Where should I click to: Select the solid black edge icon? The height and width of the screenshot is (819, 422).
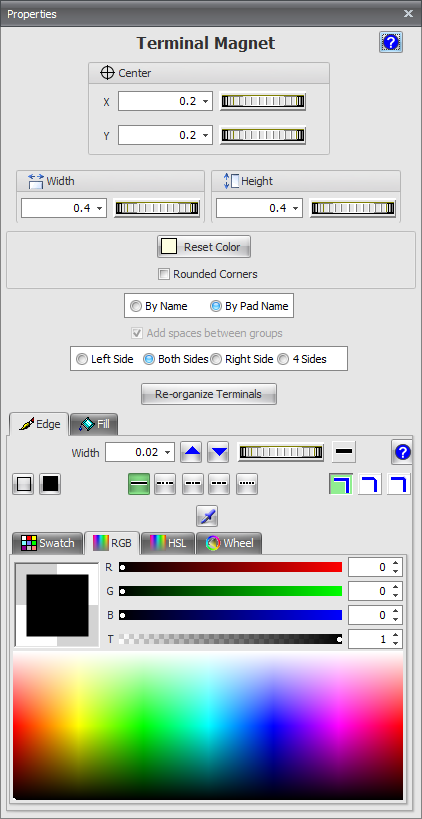pyautogui.click(x=50, y=484)
